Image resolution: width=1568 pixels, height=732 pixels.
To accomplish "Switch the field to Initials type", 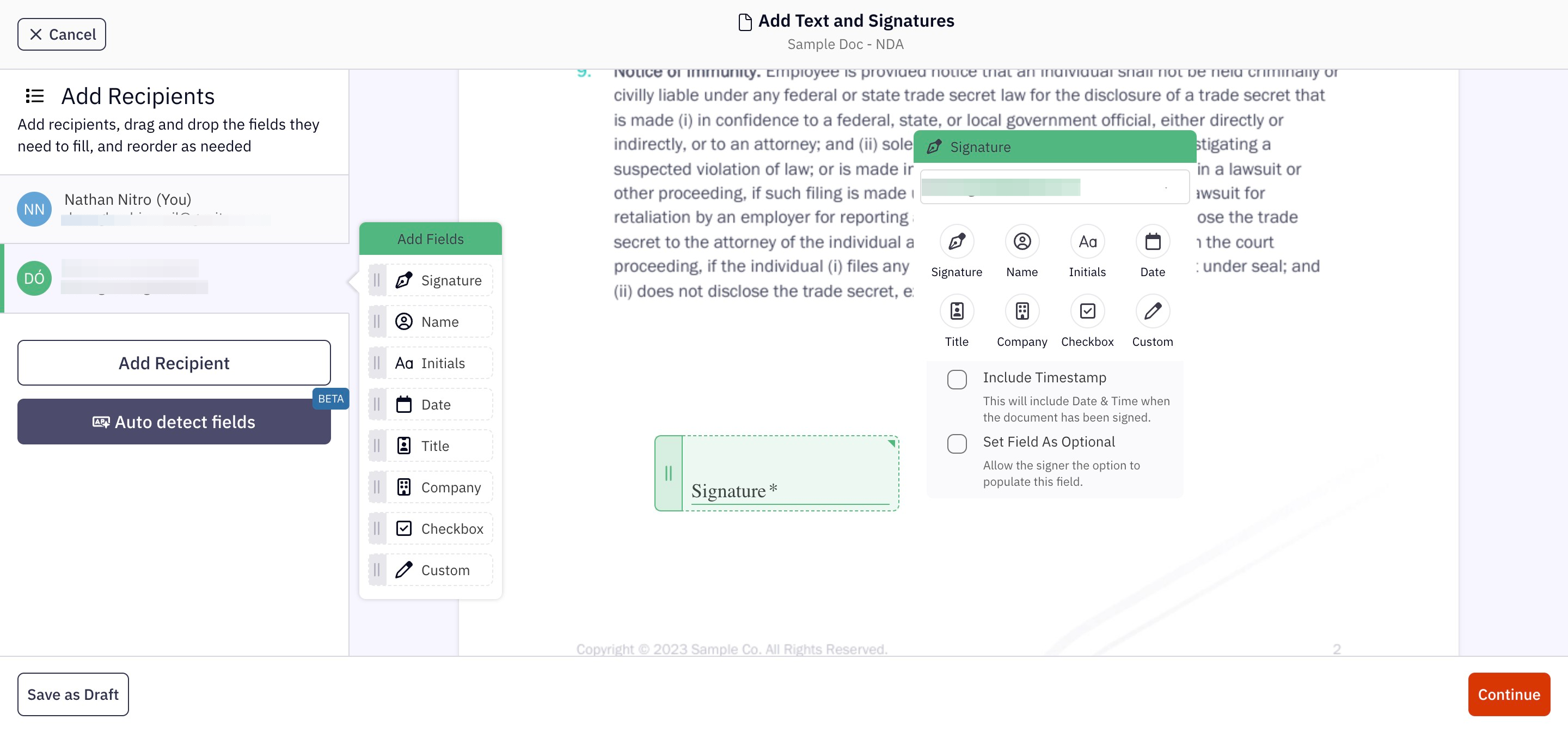I will click(1087, 241).
